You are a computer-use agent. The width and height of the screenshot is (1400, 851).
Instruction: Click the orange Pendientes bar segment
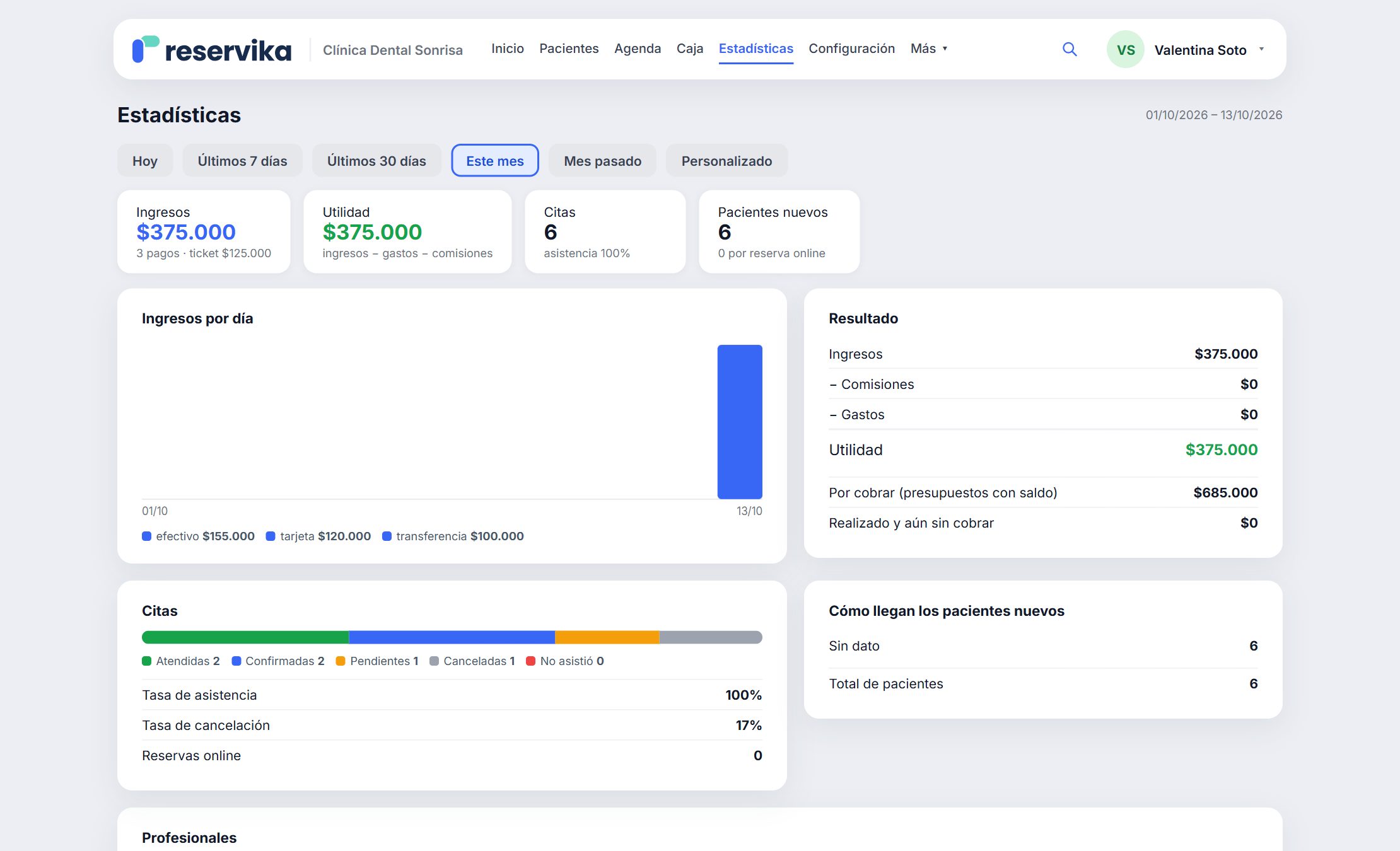(607, 637)
